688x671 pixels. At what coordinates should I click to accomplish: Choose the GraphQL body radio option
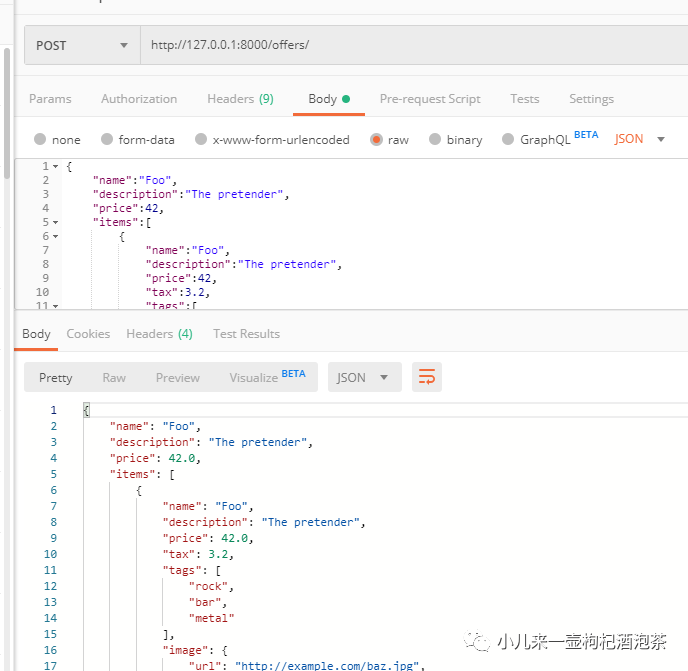click(508, 140)
